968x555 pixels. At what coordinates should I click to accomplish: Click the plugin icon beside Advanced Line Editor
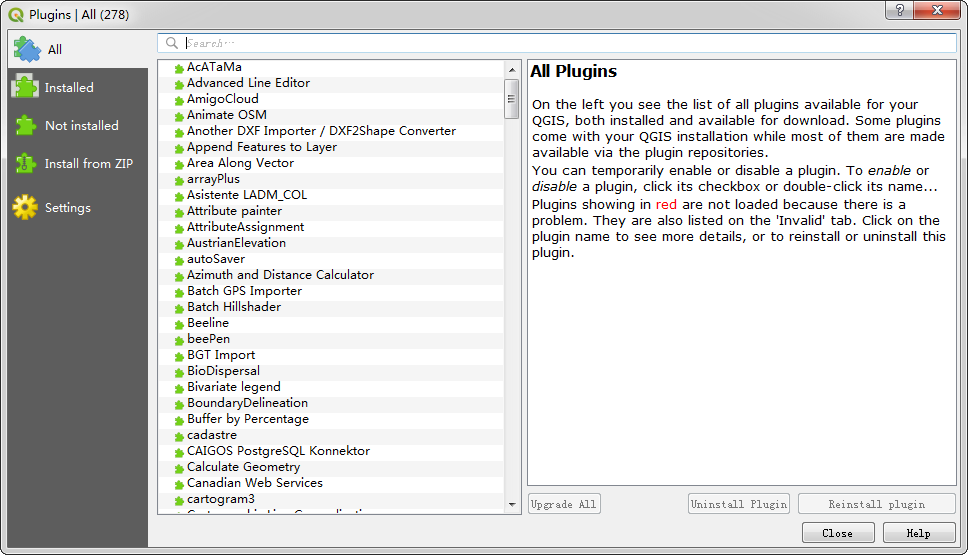coord(179,84)
